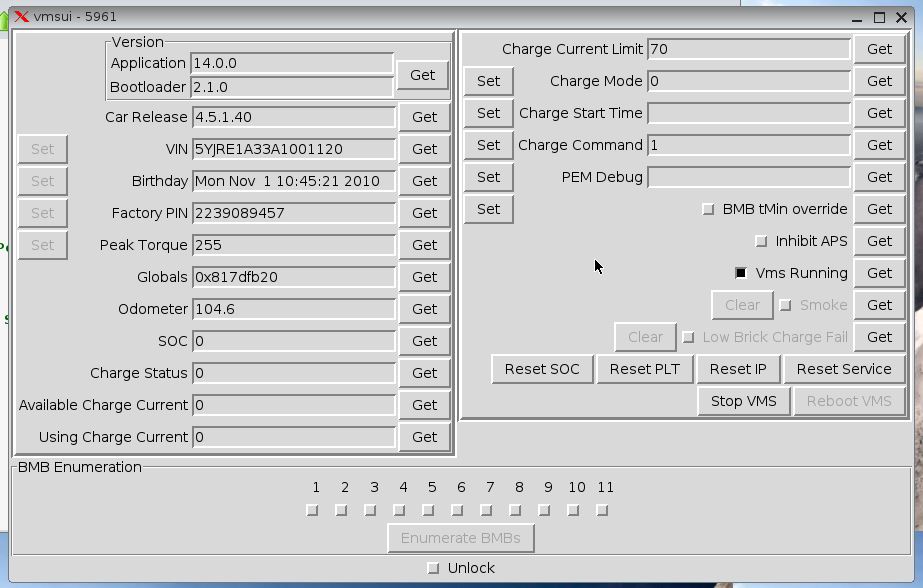Viewport: 923px width, 588px height.
Task: Set the Charge Start Time
Action: (489, 113)
